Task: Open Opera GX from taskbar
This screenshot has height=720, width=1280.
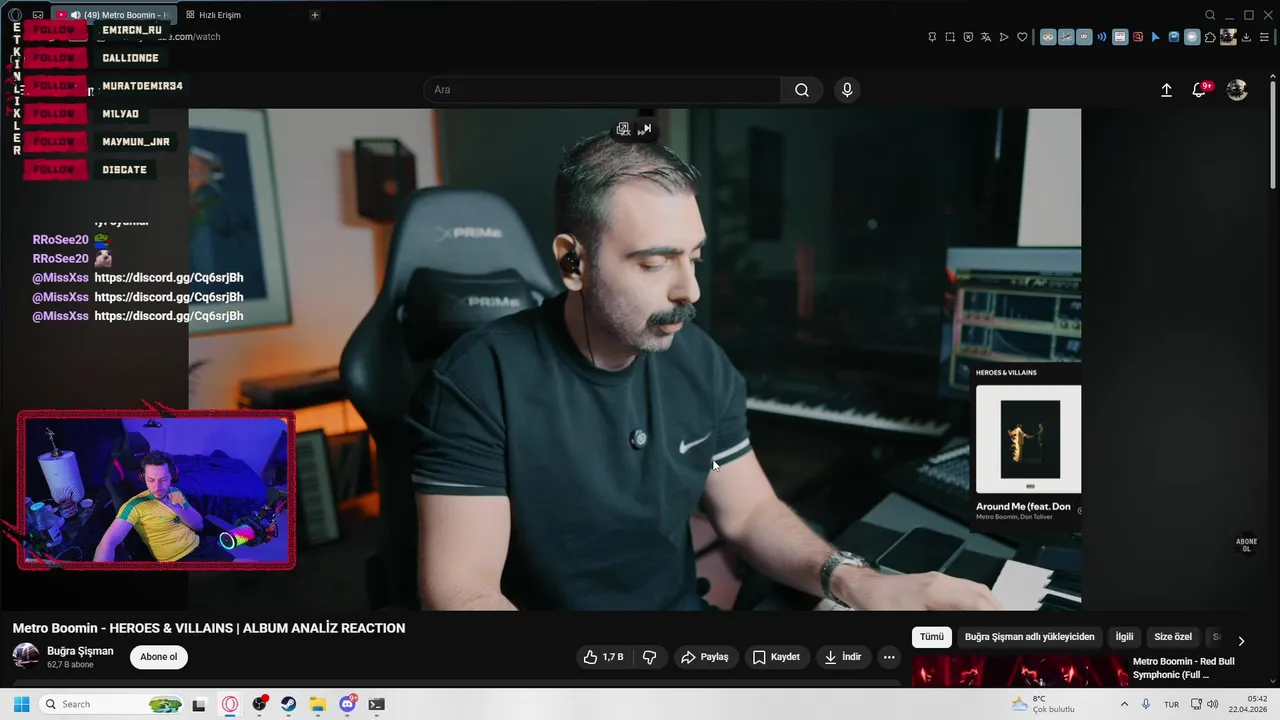Action: [230, 704]
